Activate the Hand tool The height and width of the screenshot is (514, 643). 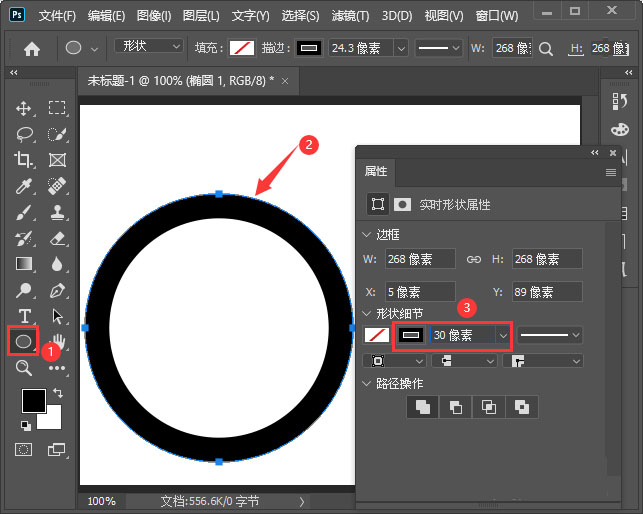(x=57, y=342)
